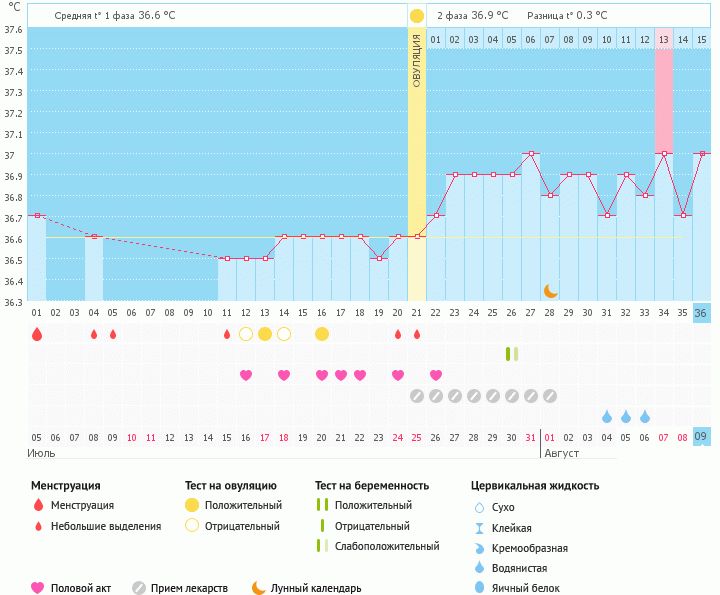The width and height of the screenshot is (720, 595).
Task: Click the yellow circle above the ovulation column
Action: tap(417, 16)
